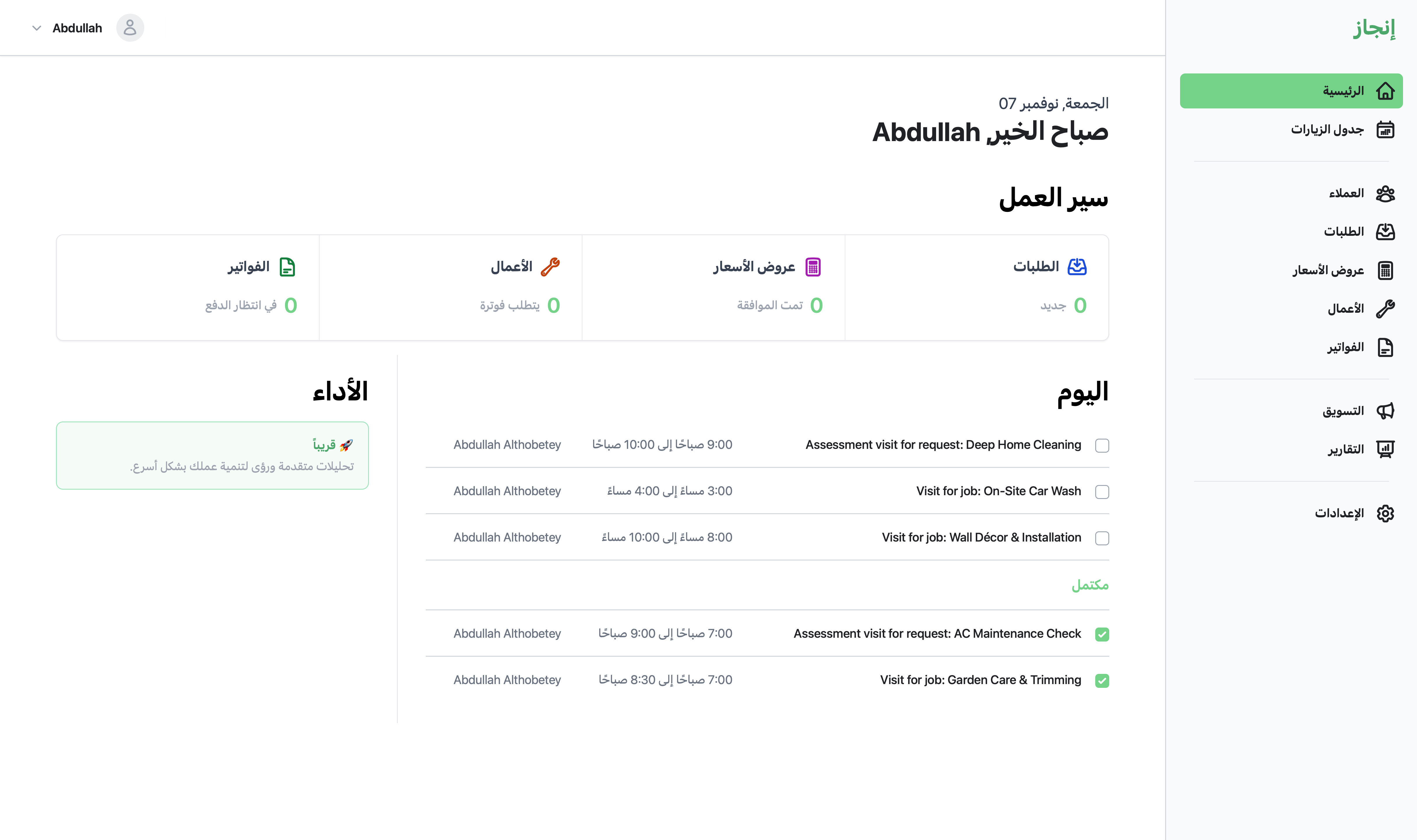Click the Abdullah profile avatar
1417x840 pixels.
130,27
